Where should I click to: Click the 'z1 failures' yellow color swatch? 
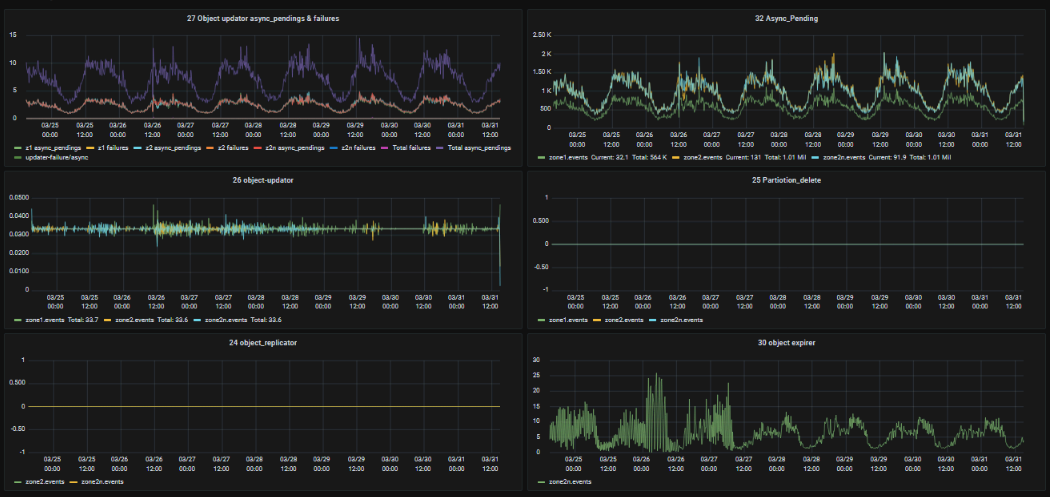(x=88, y=147)
